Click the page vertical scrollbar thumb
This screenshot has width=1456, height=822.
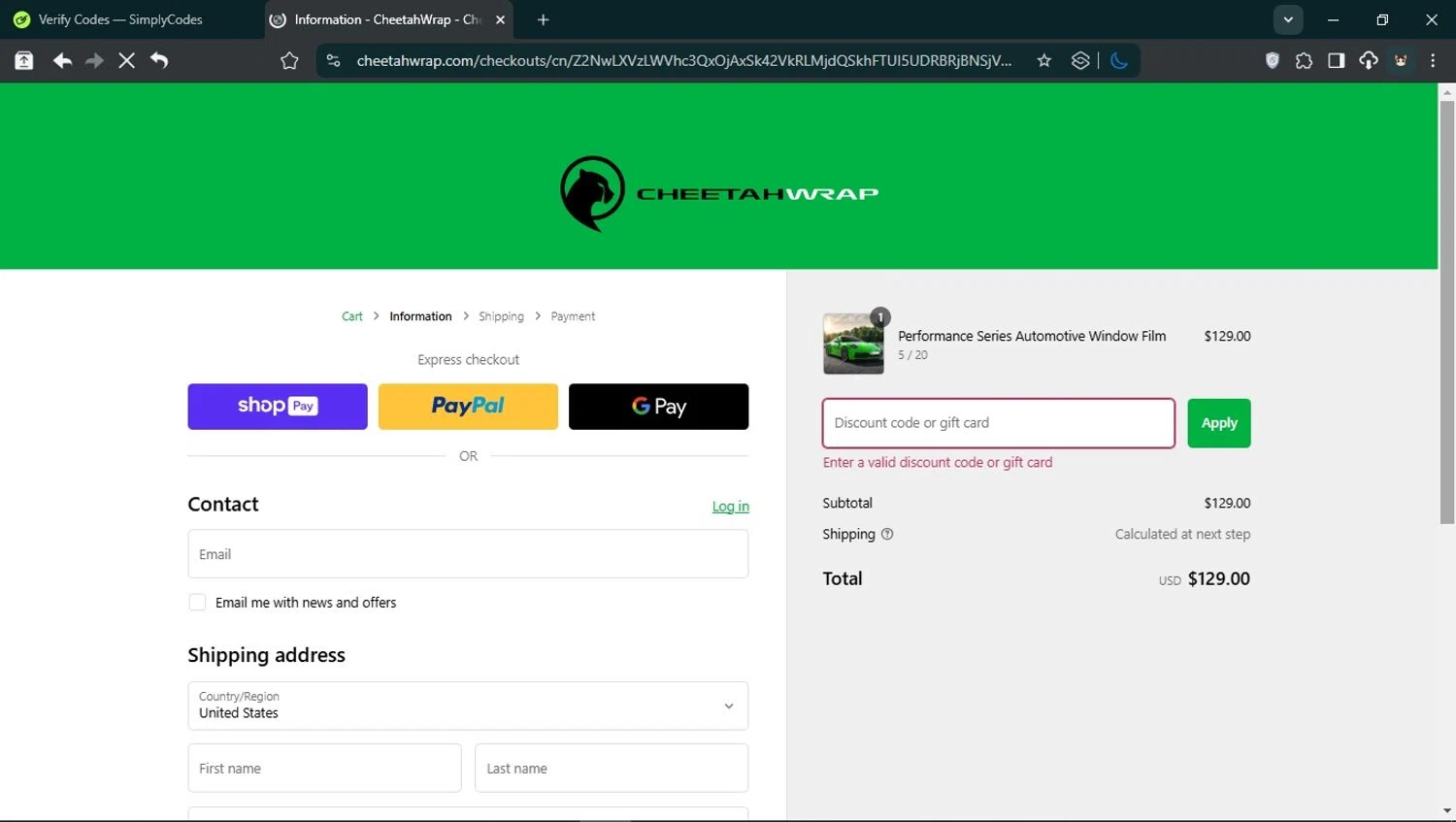tap(1447, 311)
